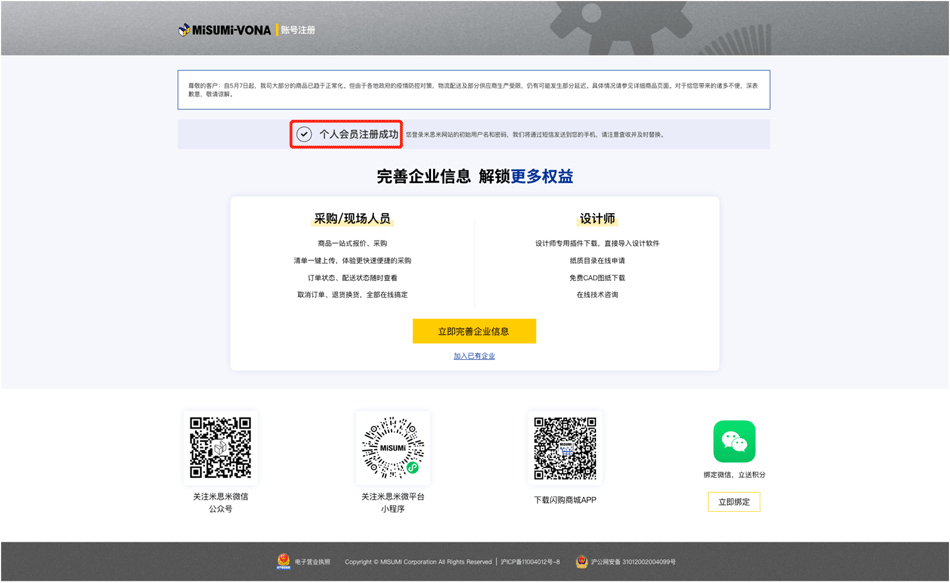The height and width of the screenshot is (583, 950).
Task: Select the 设计师 heading
Action: click(x=597, y=219)
